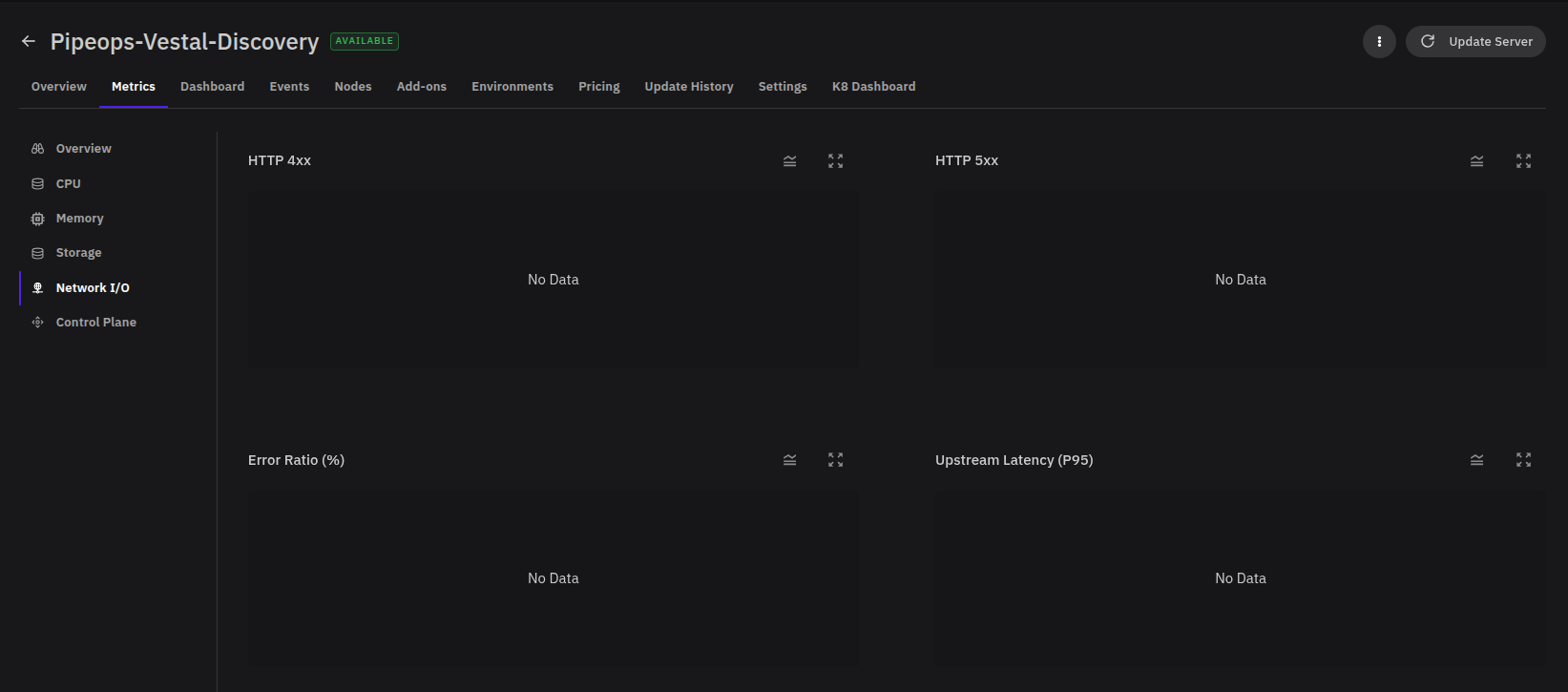Viewport: 1568px width, 692px height.
Task: Expand the Upstream Latency chart fullscreen
Action: pyautogui.click(x=1523, y=460)
